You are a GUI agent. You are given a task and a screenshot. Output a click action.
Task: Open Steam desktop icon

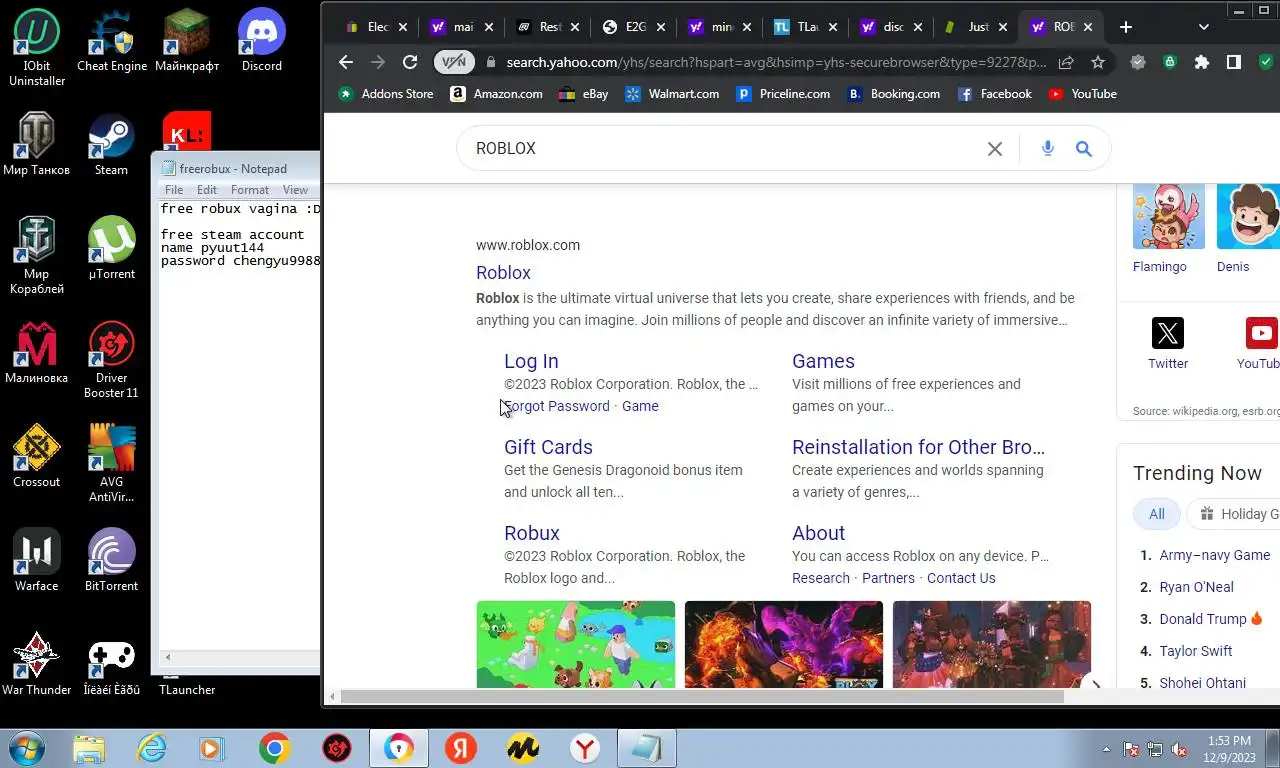coord(111,145)
